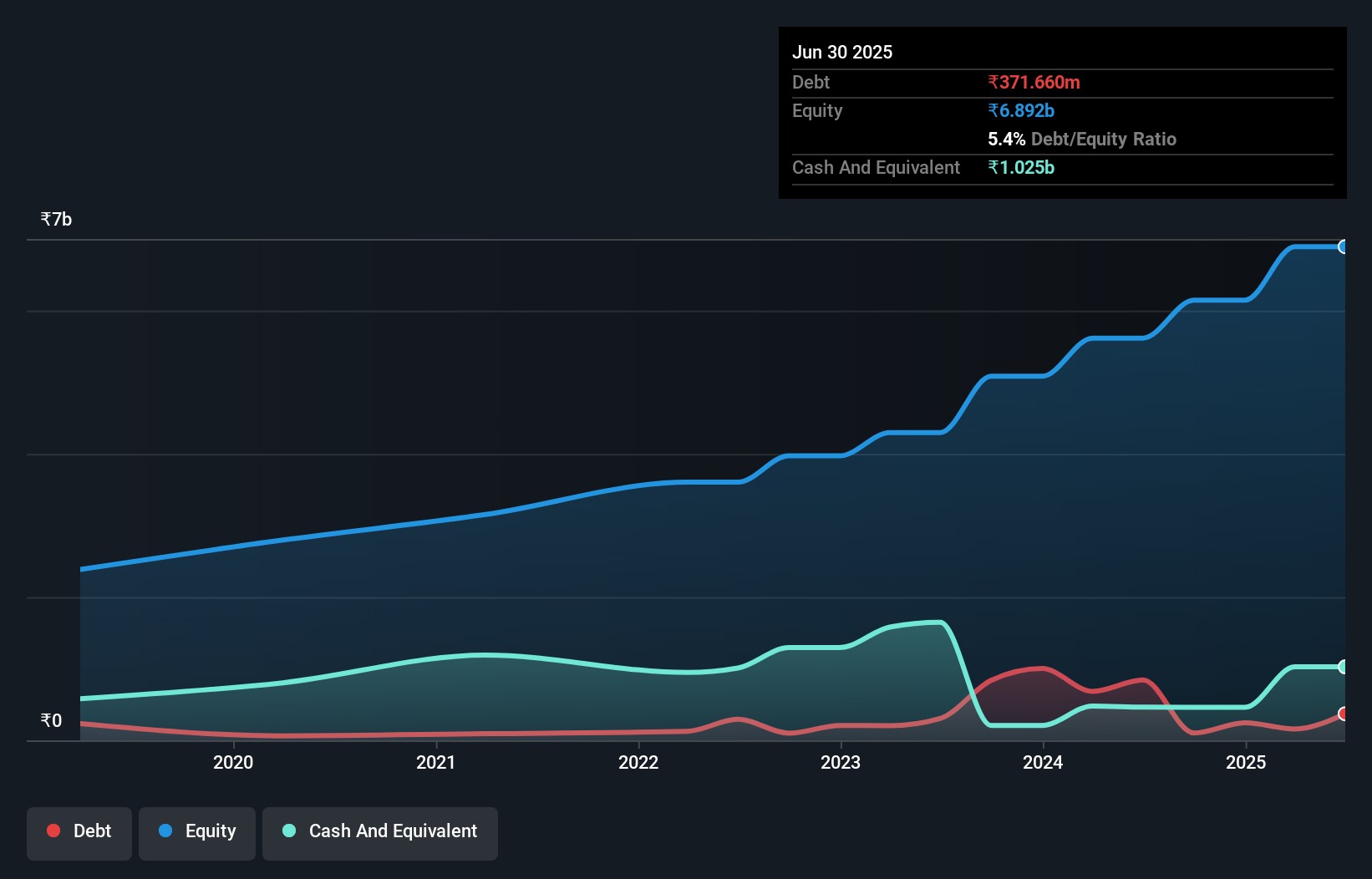1372x879 pixels.
Task: Click the Debt value ₹371.660m in tooltip
Action: pyautogui.click(x=1034, y=82)
